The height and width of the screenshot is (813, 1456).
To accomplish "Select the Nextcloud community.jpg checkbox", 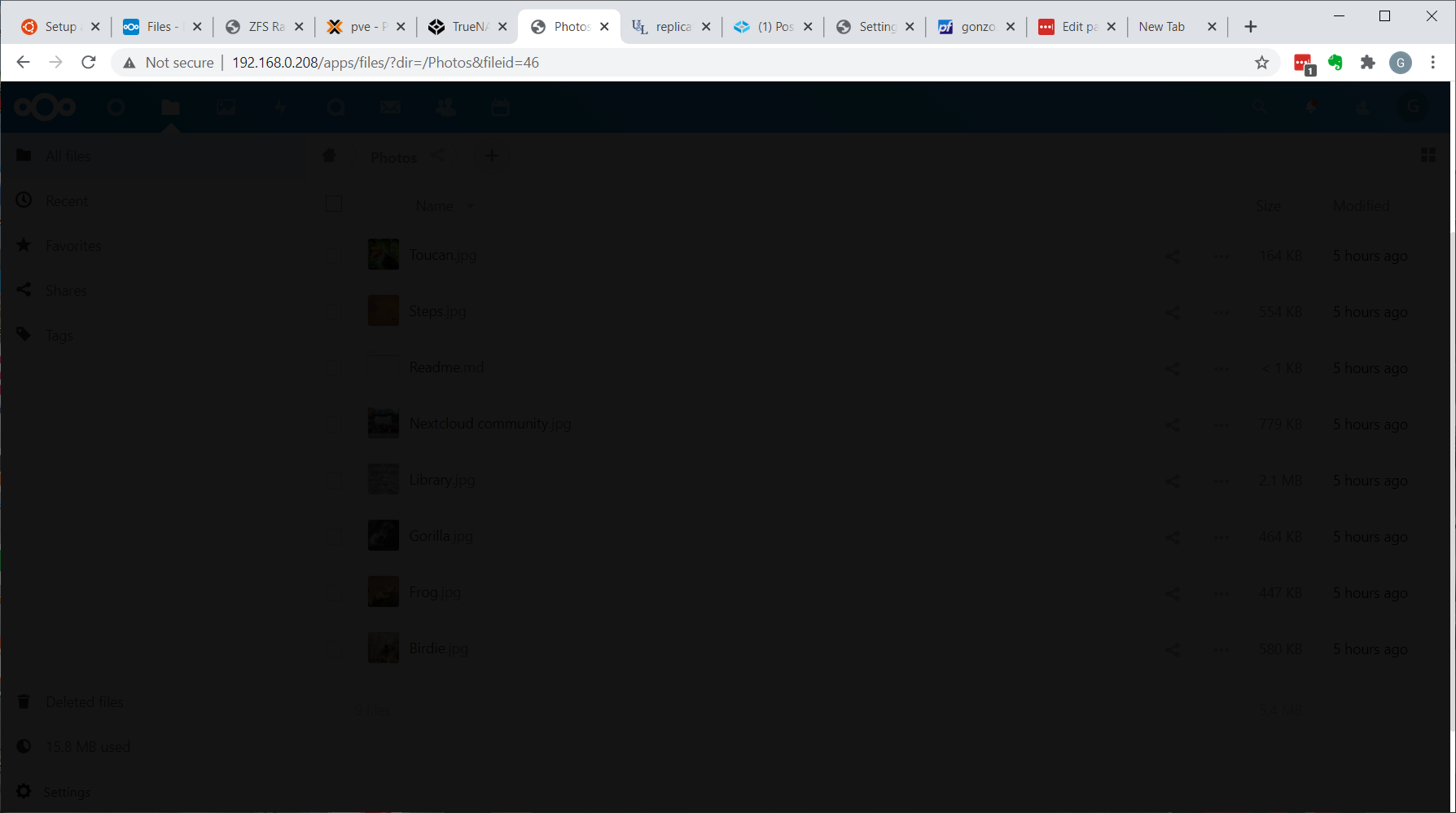I will point(334,424).
